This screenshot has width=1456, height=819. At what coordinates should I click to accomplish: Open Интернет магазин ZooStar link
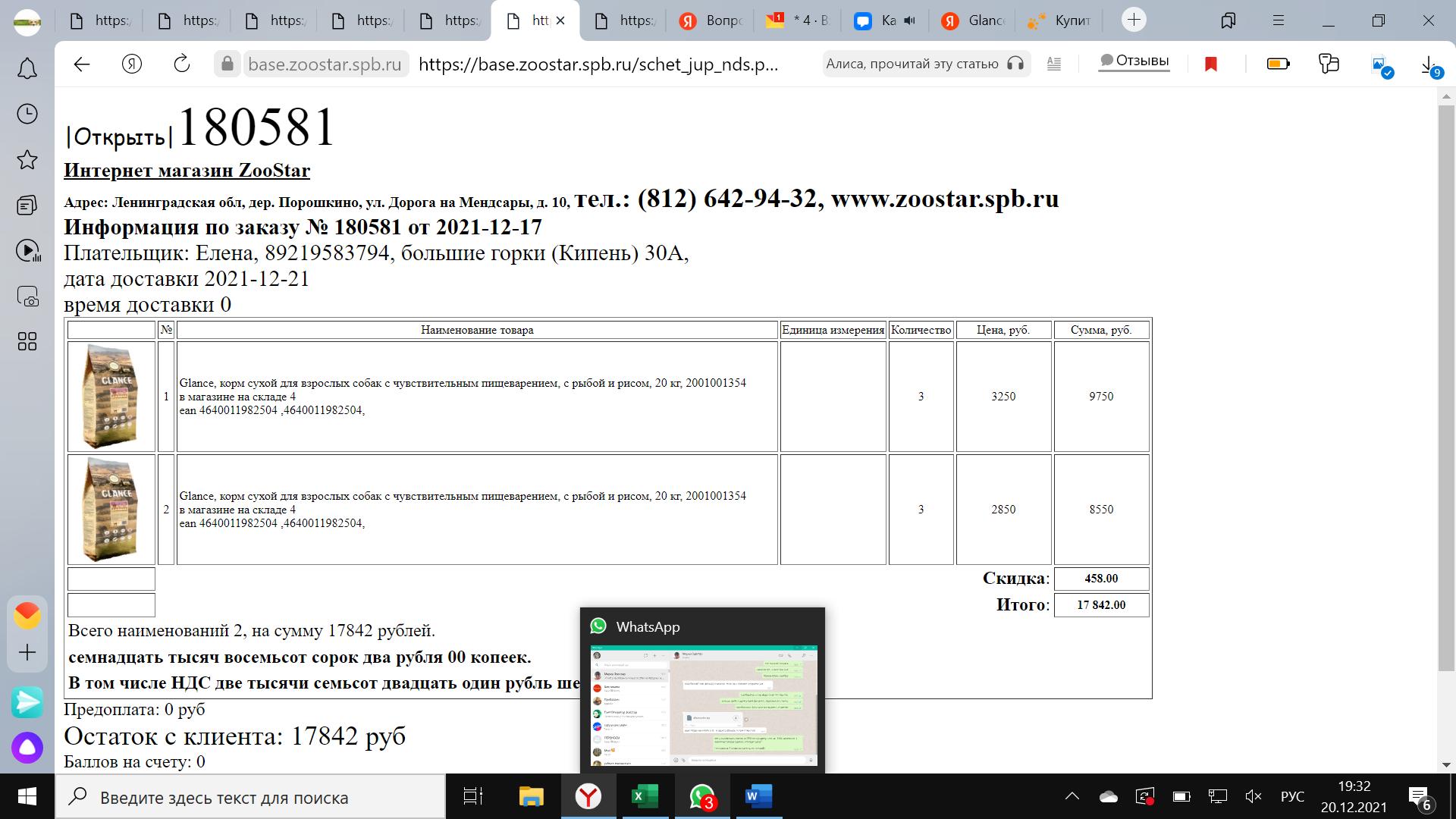(187, 171)
